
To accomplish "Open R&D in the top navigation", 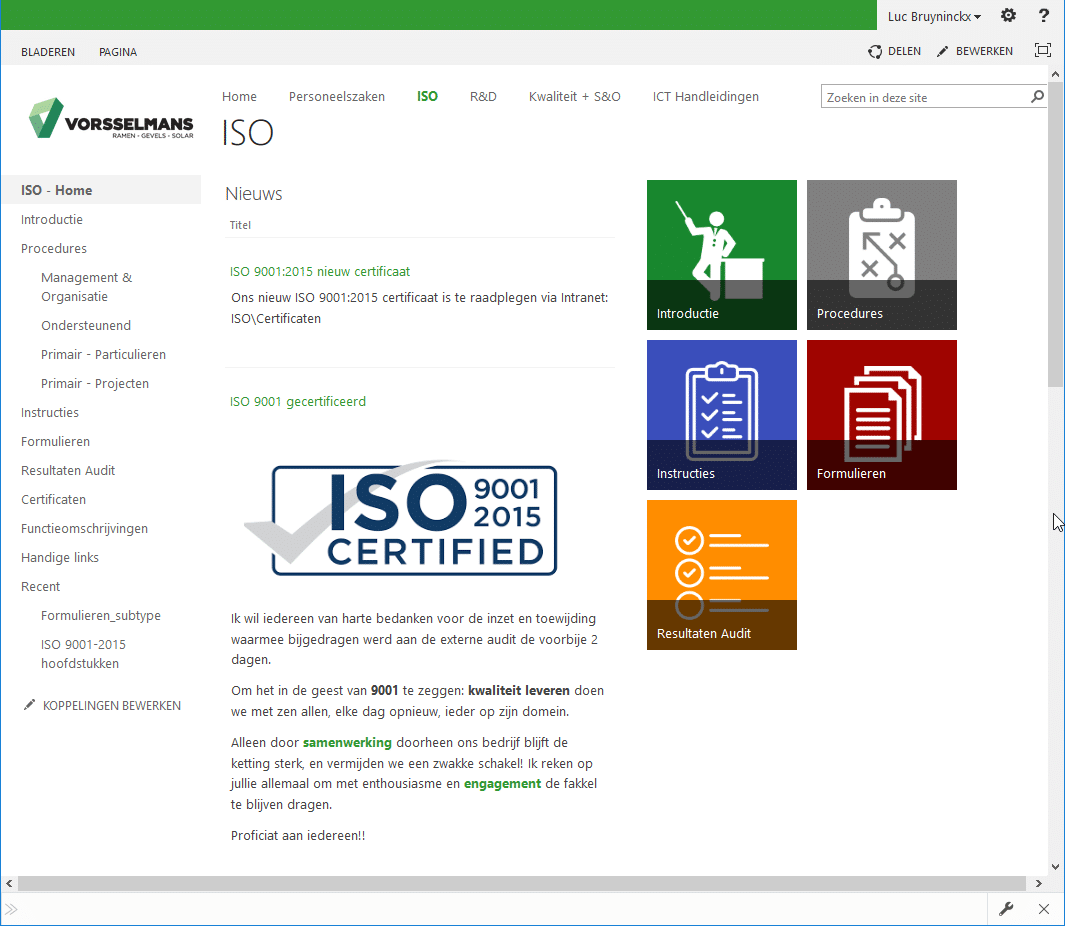I will pyautogui.click(x=483, y=96).
